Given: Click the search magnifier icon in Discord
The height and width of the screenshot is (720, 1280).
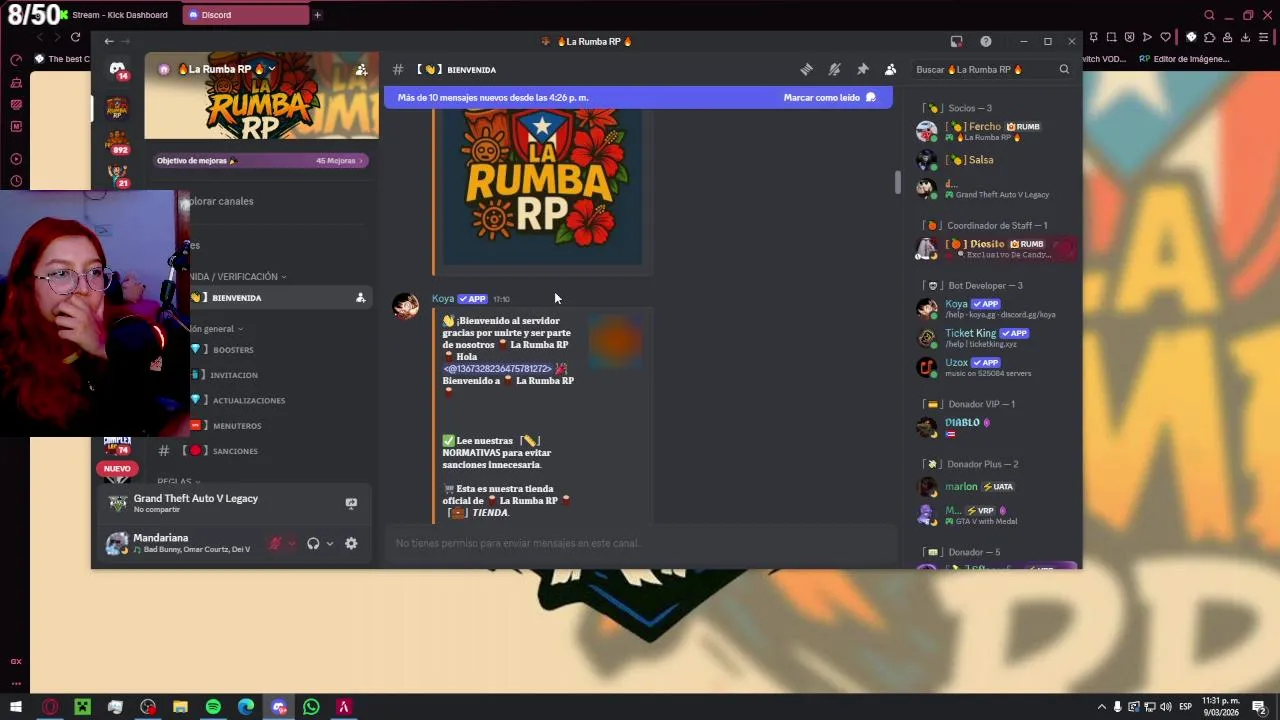Looking at the screenshot, I should pos(1064,69).
